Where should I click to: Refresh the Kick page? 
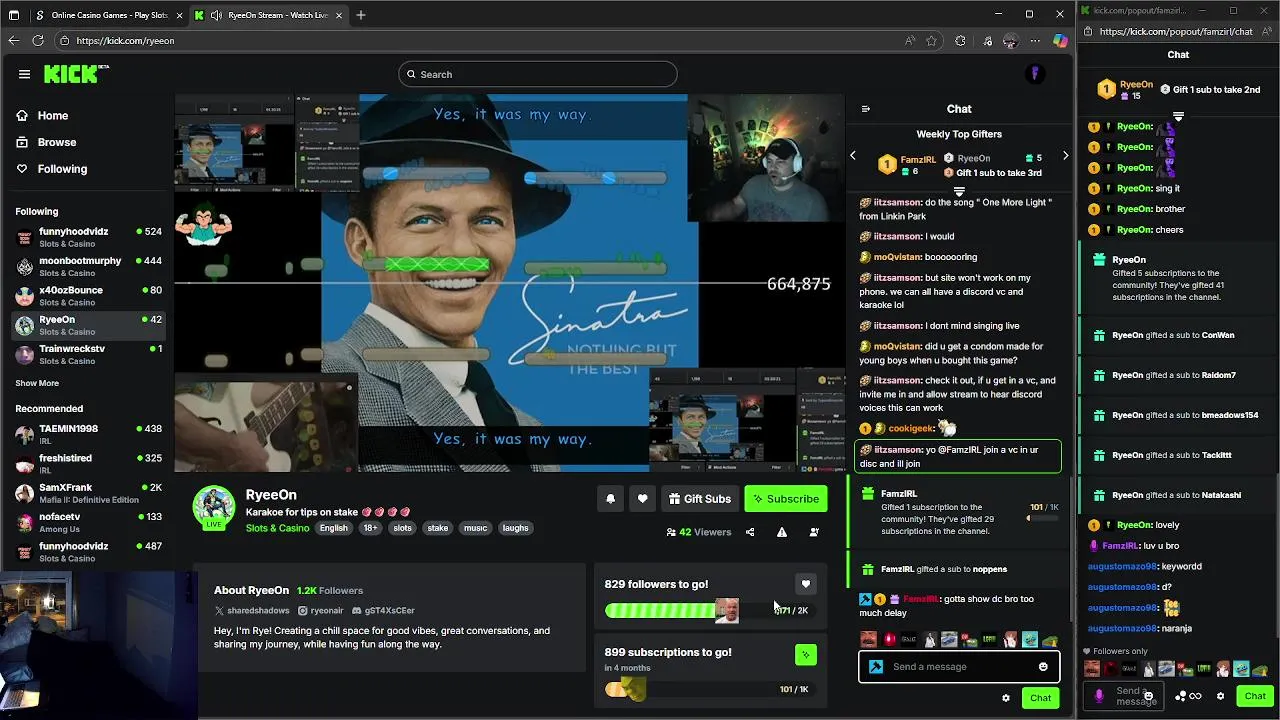tap(38, 41)
